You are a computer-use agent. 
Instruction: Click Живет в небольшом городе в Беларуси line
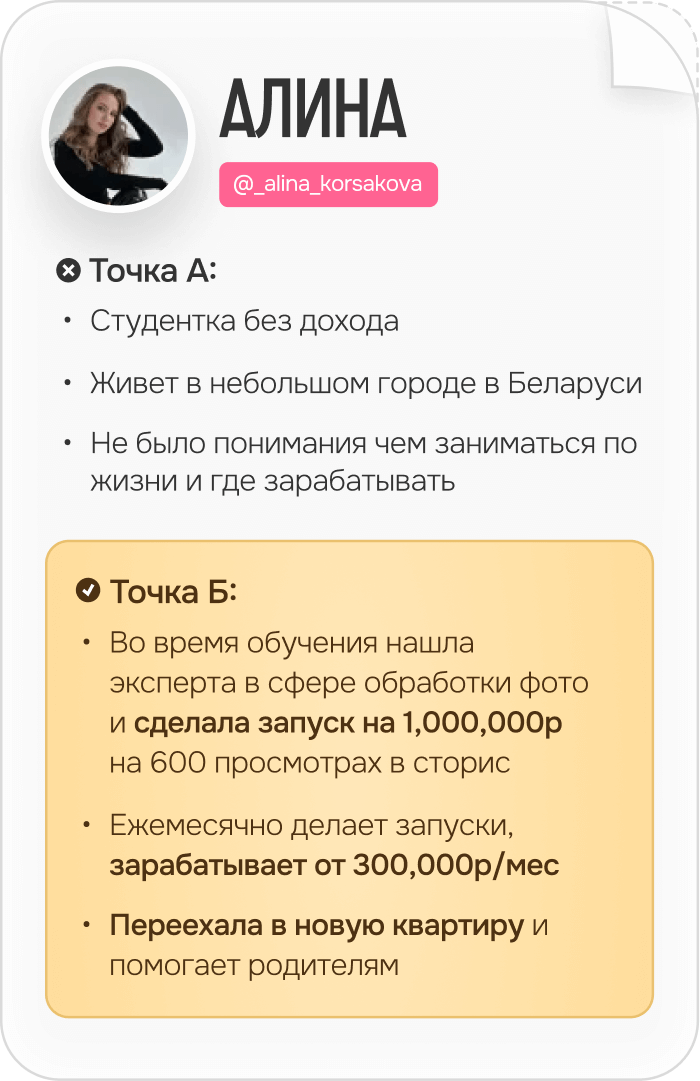pyautogui.click(x=366, y=383)
